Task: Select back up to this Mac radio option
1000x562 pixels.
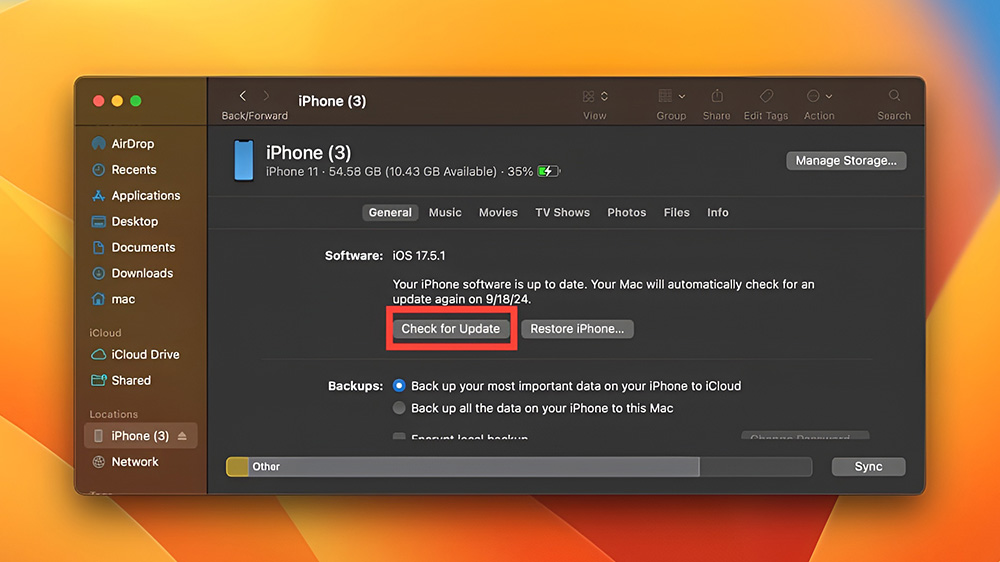Action: pyautogui.click(x=399, y=408)
